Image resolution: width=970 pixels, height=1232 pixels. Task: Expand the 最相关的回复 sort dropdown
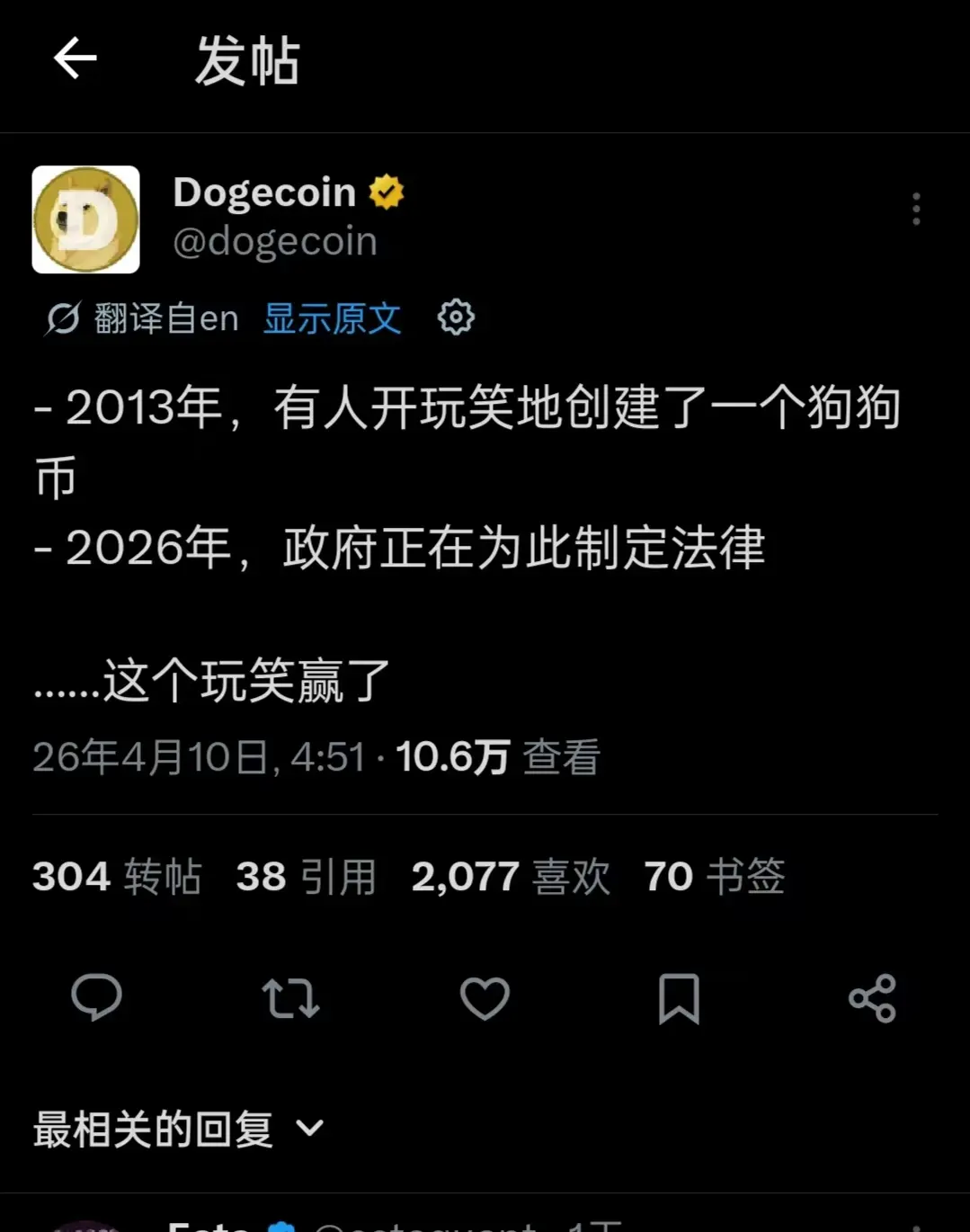178,1129
